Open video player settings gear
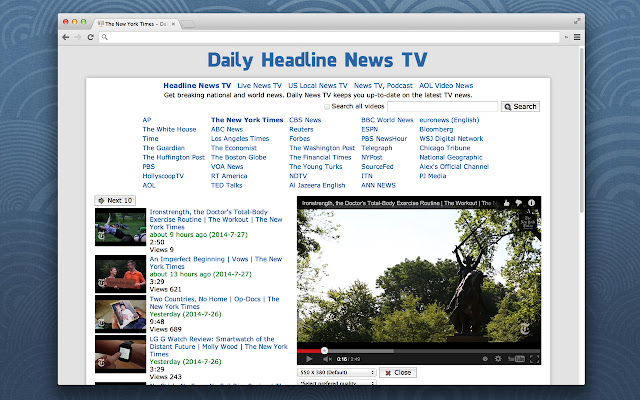Viewport: 640px width, 400px height. 498,359
